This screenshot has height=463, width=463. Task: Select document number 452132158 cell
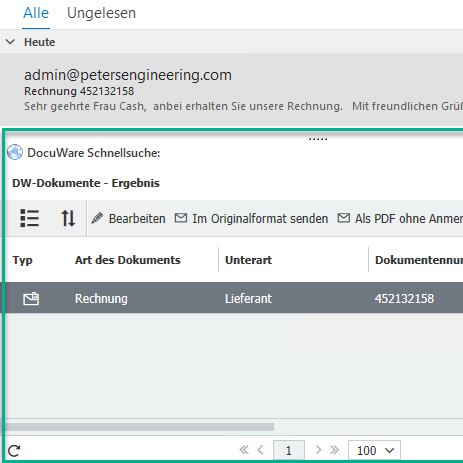pyautogui.click(x=404, y=299)
